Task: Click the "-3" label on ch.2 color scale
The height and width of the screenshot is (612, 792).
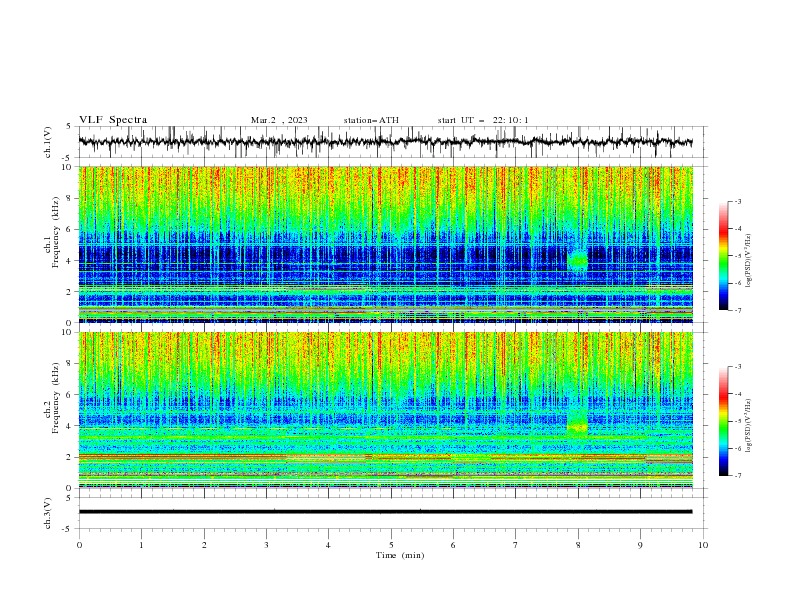Action: pyautogui.click(x=738, y=367)
